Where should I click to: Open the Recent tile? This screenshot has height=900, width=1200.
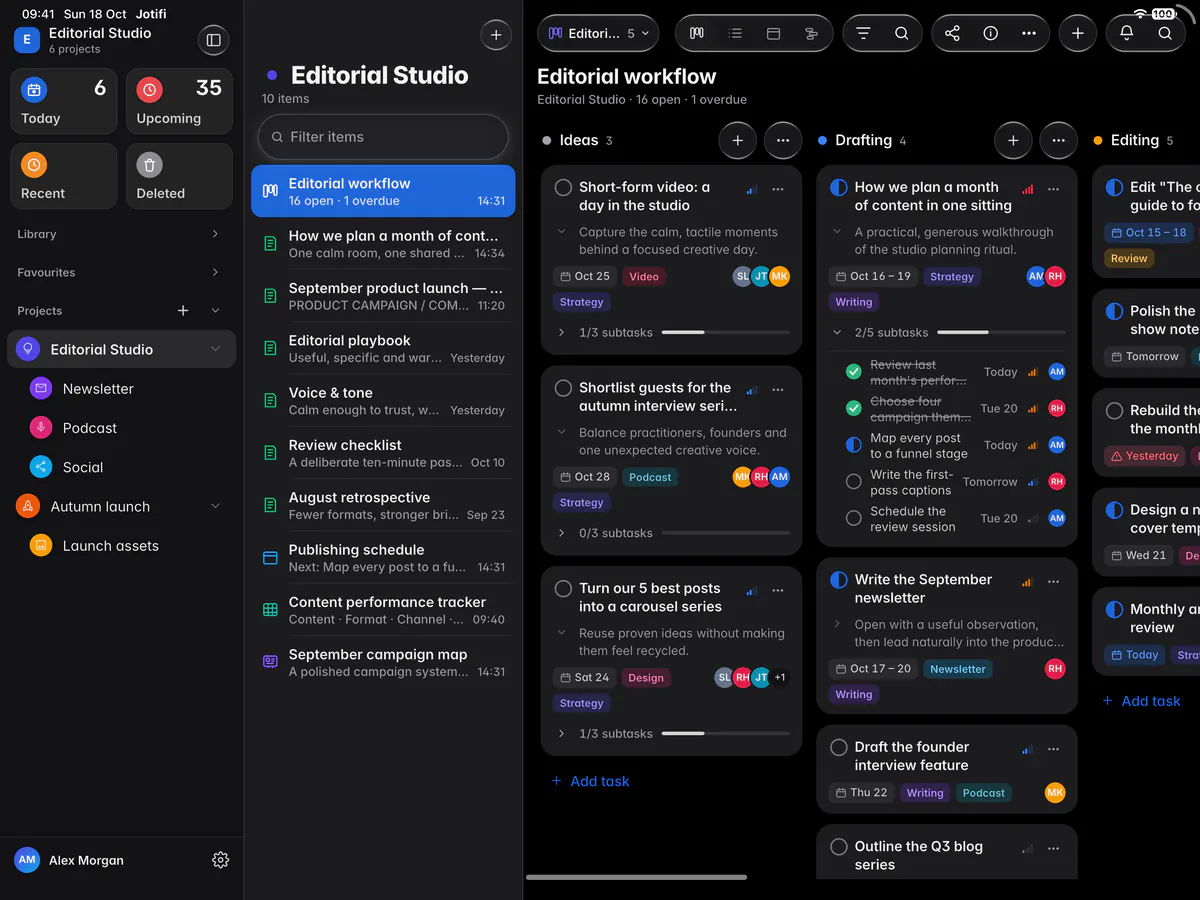click(64, 176)
